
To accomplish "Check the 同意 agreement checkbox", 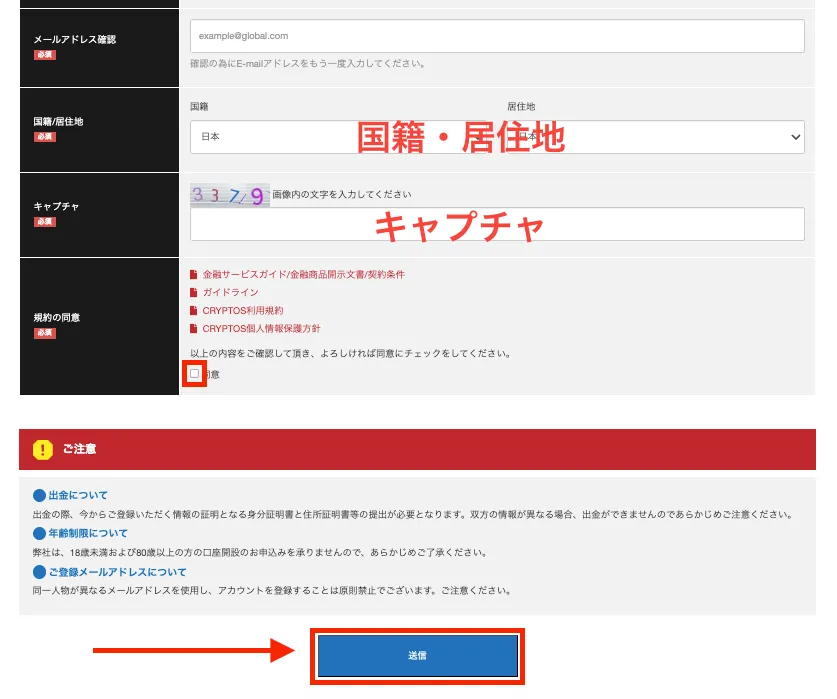I will (x=196, y=373).
